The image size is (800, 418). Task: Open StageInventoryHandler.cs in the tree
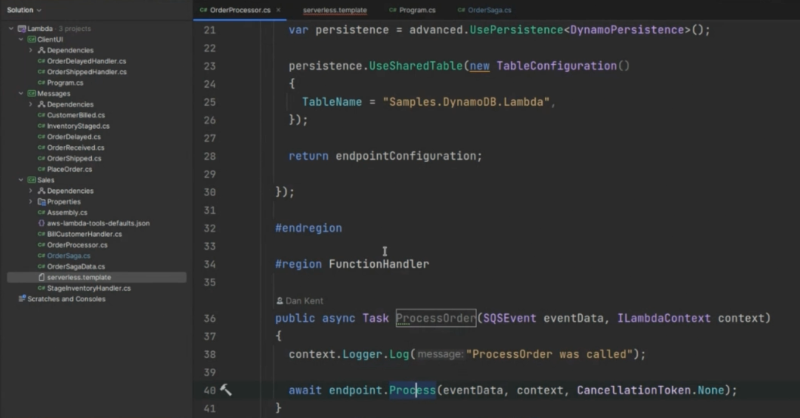(89, 288)
